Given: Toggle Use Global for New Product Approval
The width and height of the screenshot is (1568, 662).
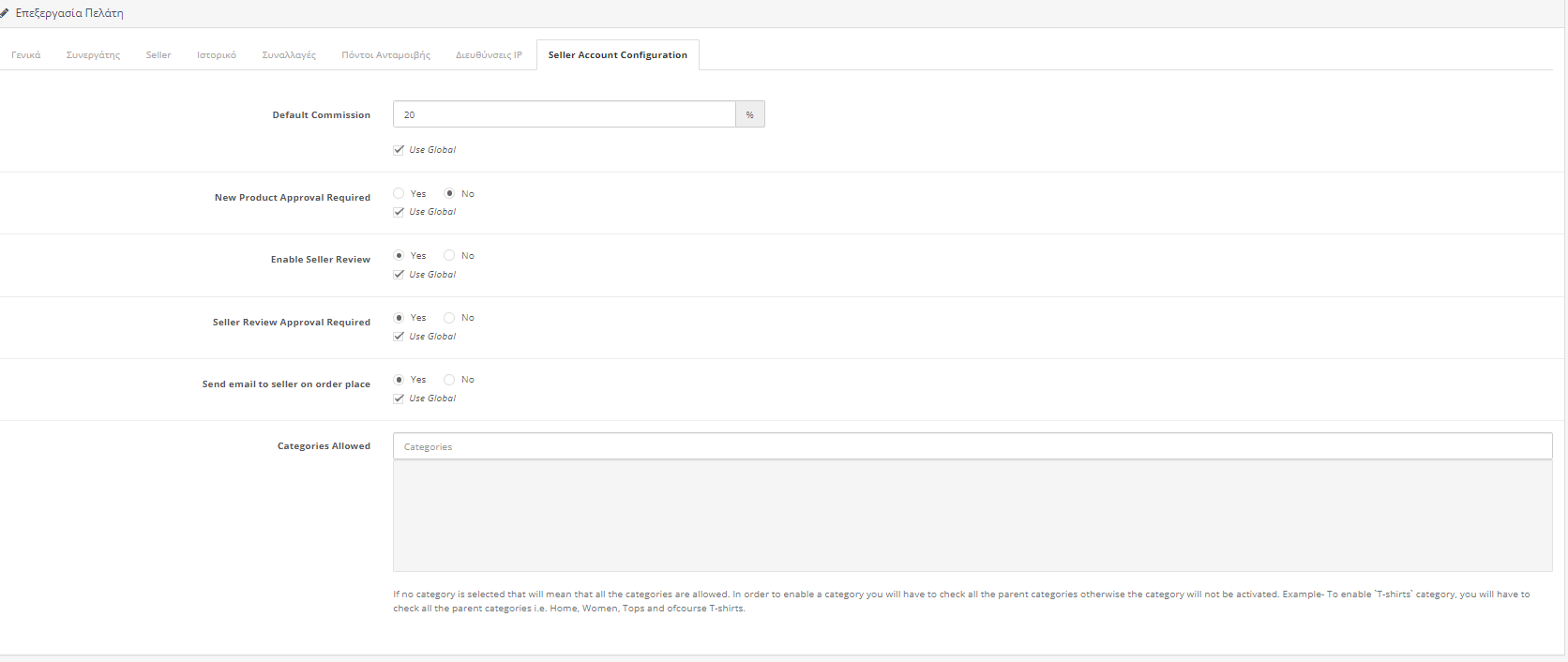Looking at the screenshot, I should pyautogui.click(x=399, y=212).
